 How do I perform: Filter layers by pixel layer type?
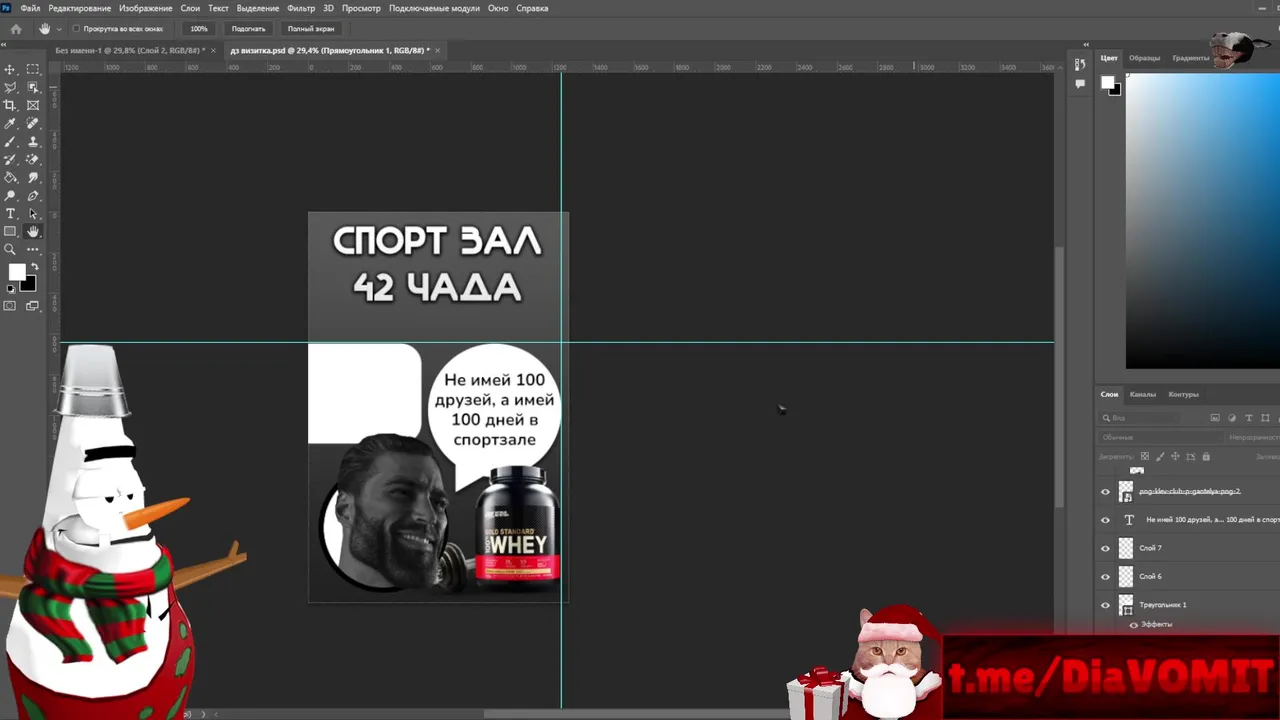pyautogui.click(x=1215, y=418)
